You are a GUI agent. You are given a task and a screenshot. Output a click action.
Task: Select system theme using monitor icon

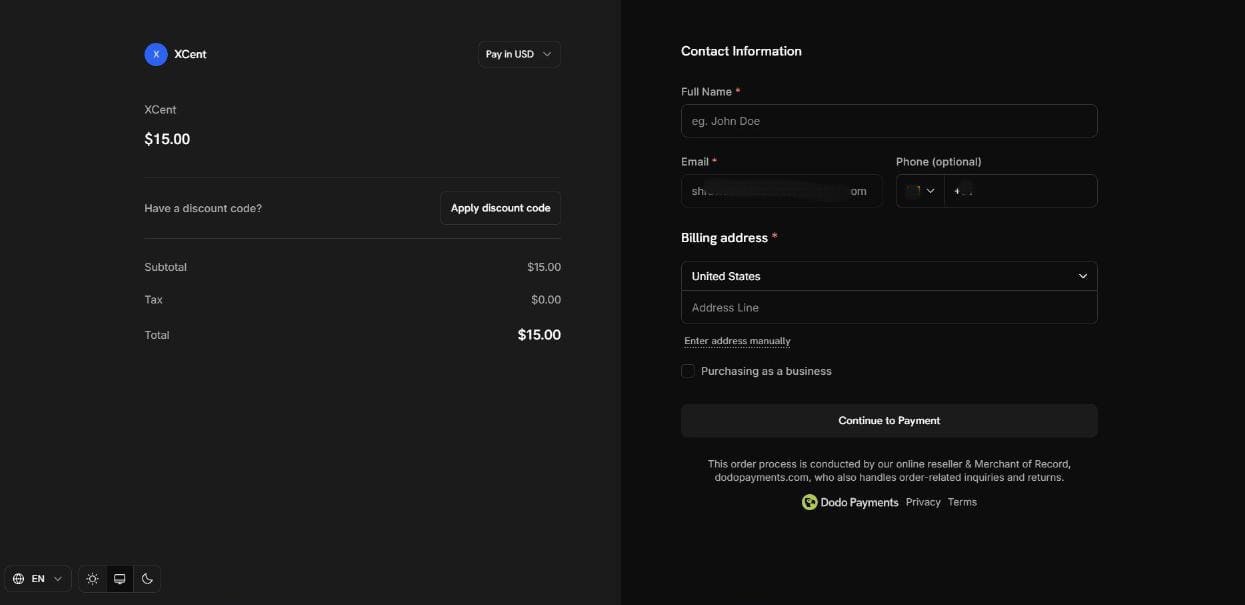pyautogui.click(x=119, y=578)
